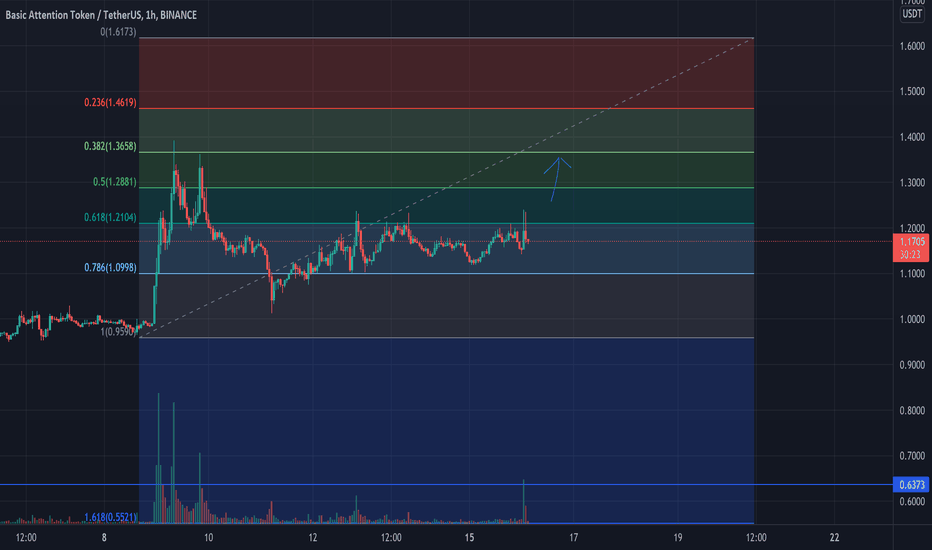Click the 1.1000 price axis value
932x550 pixels.
912,274
